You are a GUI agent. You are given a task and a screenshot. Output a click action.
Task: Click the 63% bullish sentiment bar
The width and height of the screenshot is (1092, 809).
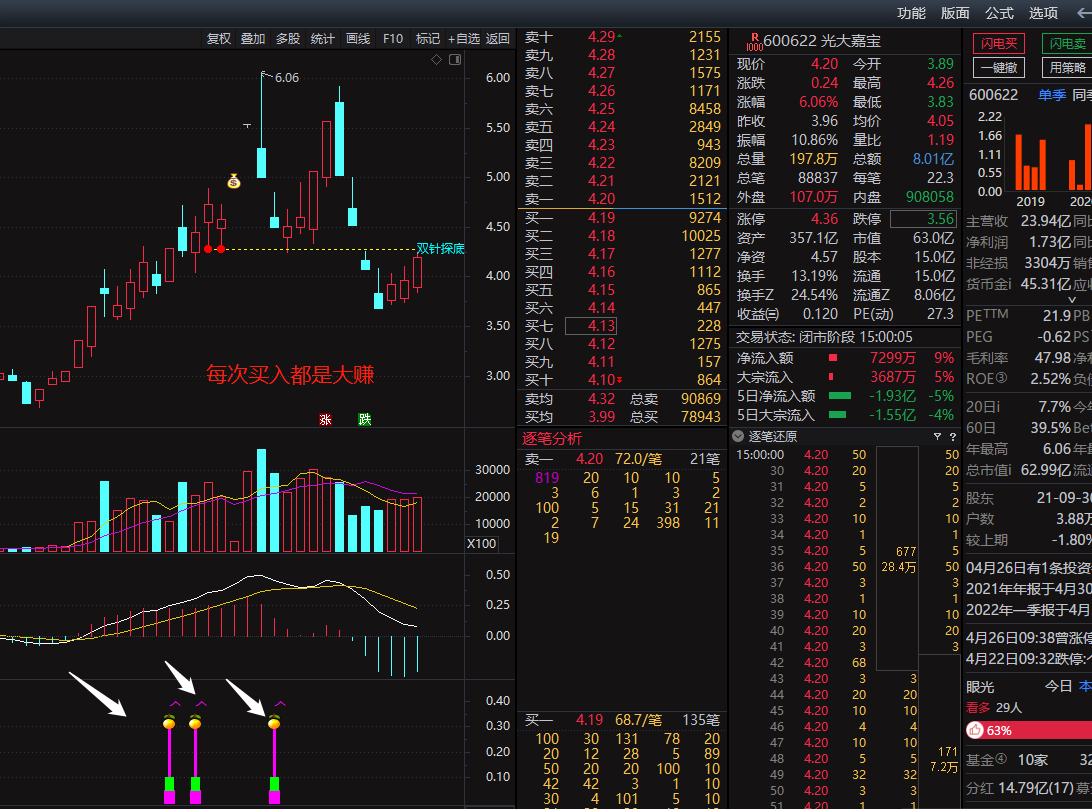(x=1029, y=730)
